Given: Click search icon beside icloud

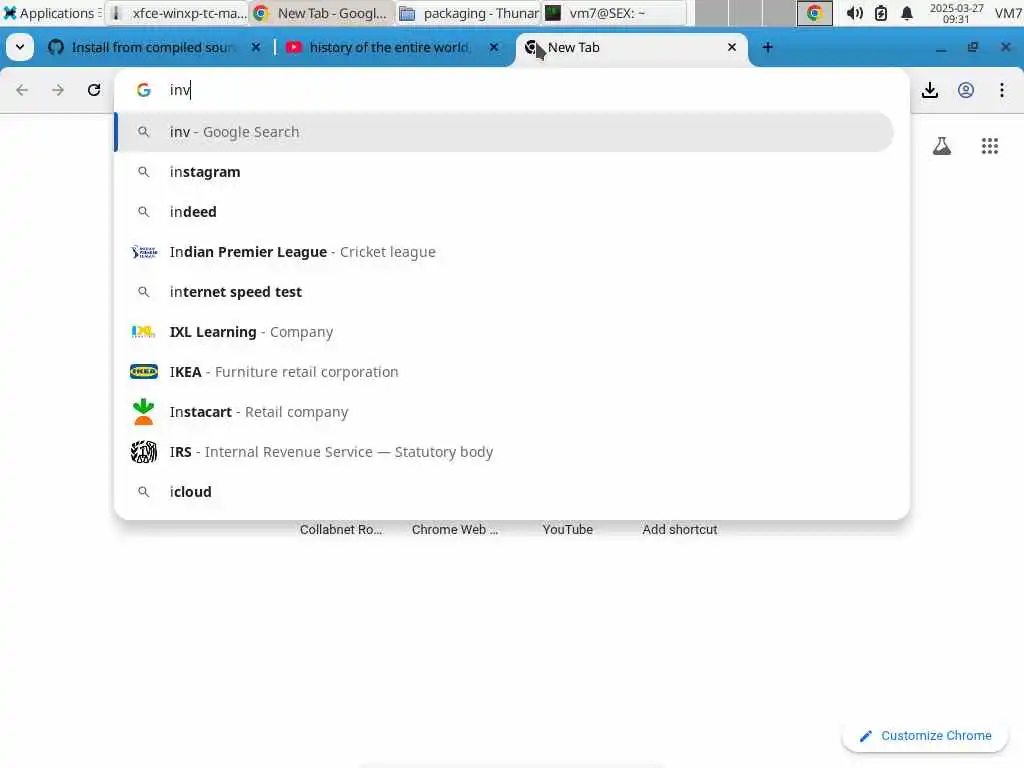Looking at the screenshot, I should coord(144,492).
